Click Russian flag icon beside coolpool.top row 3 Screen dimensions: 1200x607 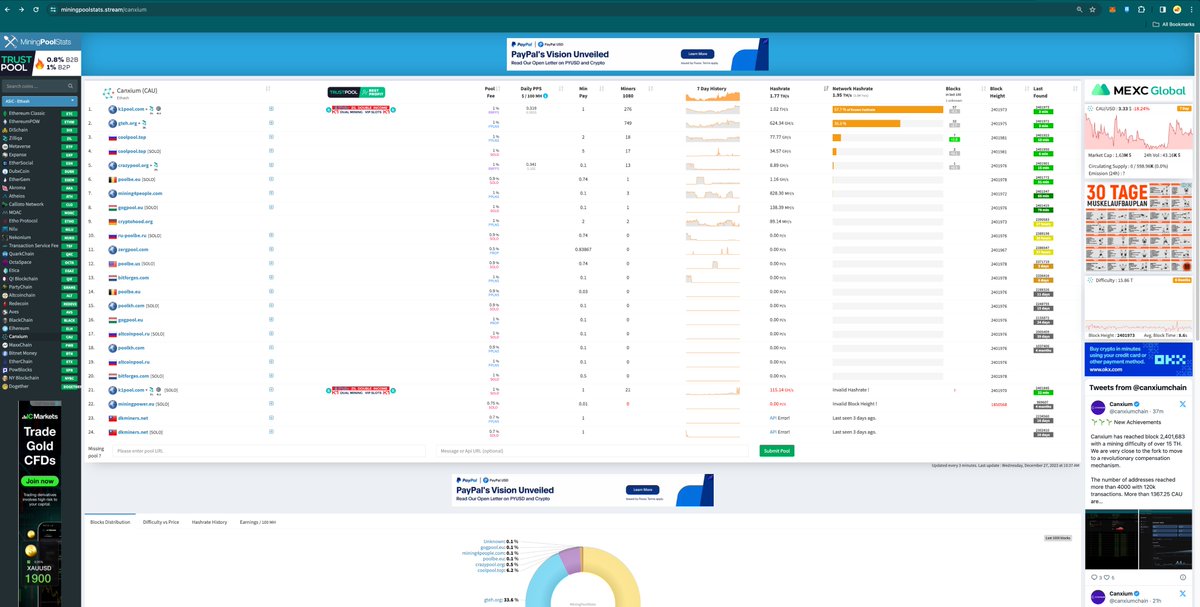point(112,136)
